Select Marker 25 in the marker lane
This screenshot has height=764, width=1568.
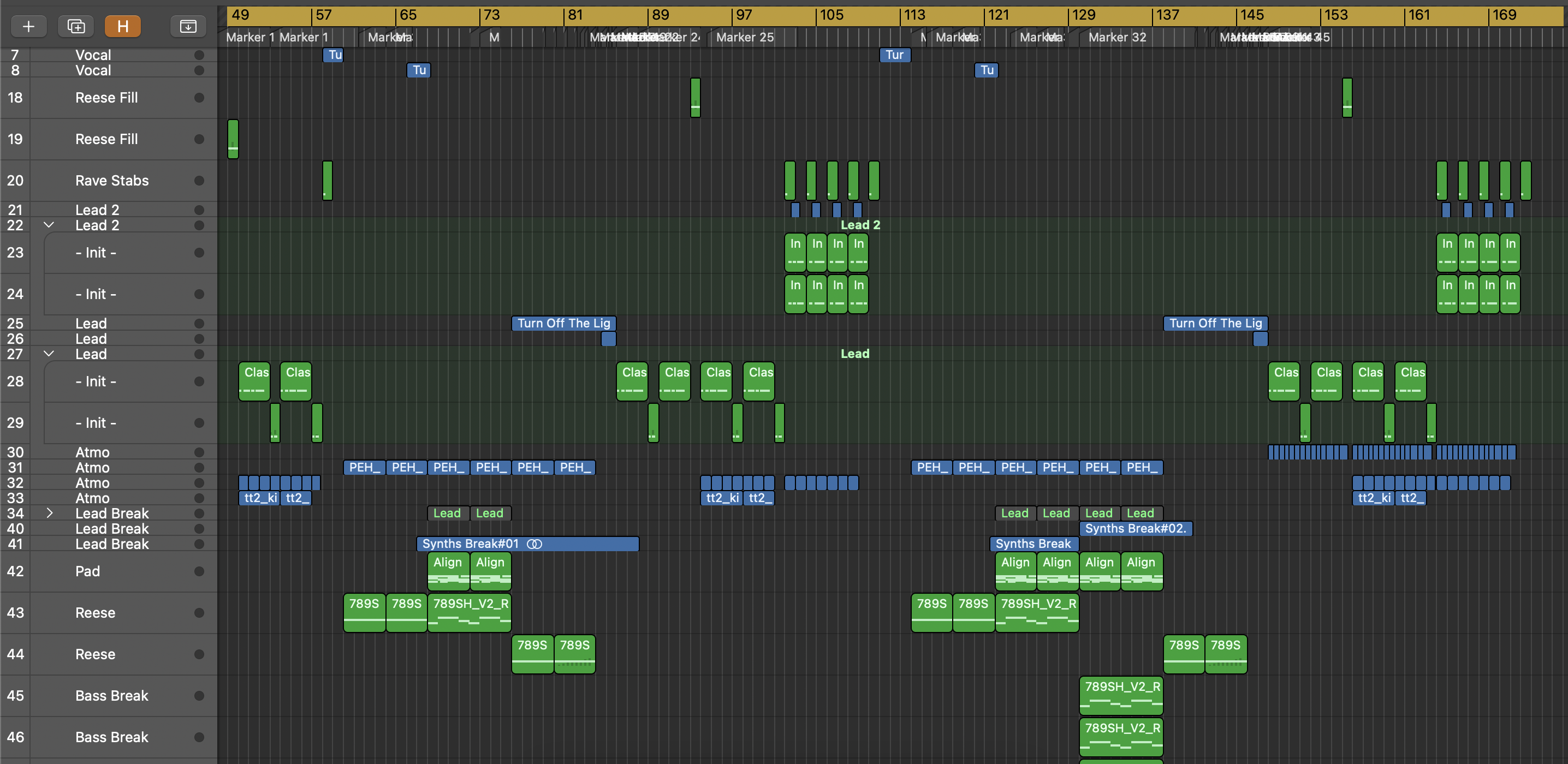[745, 37]
